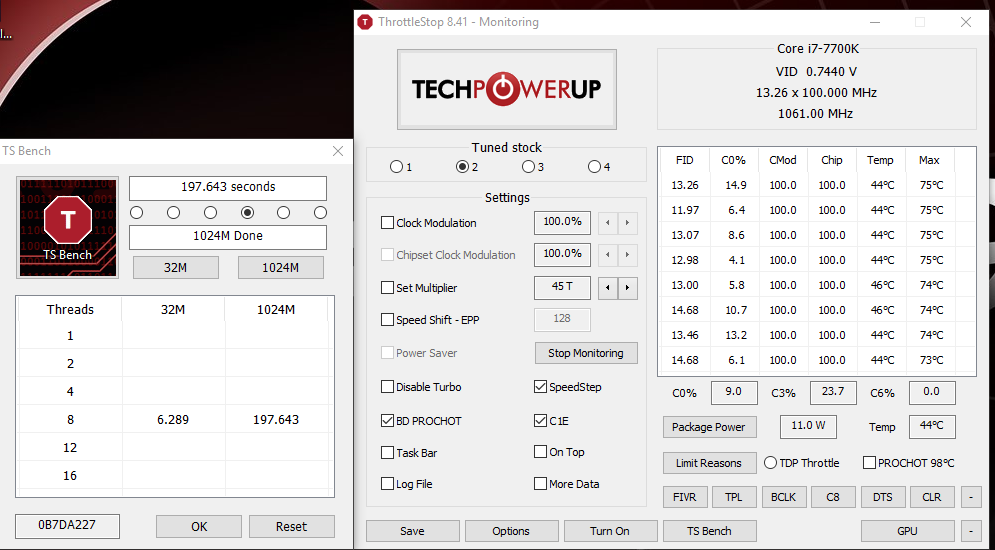Check the Disable Turbo option
This screenshot has width=995, height=550.
tap(387, 386)
